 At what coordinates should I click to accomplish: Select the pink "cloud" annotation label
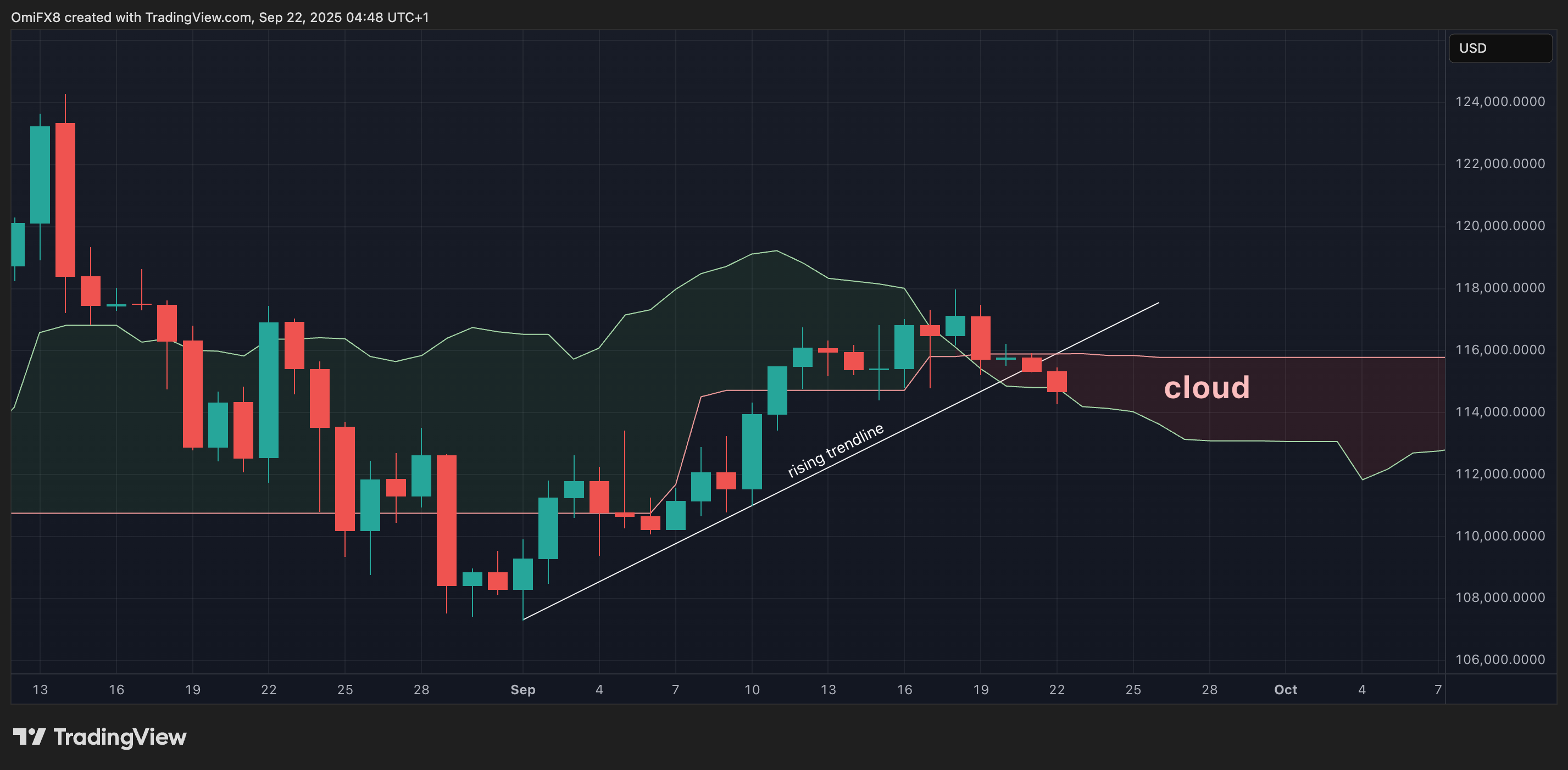click(1206, 388)
